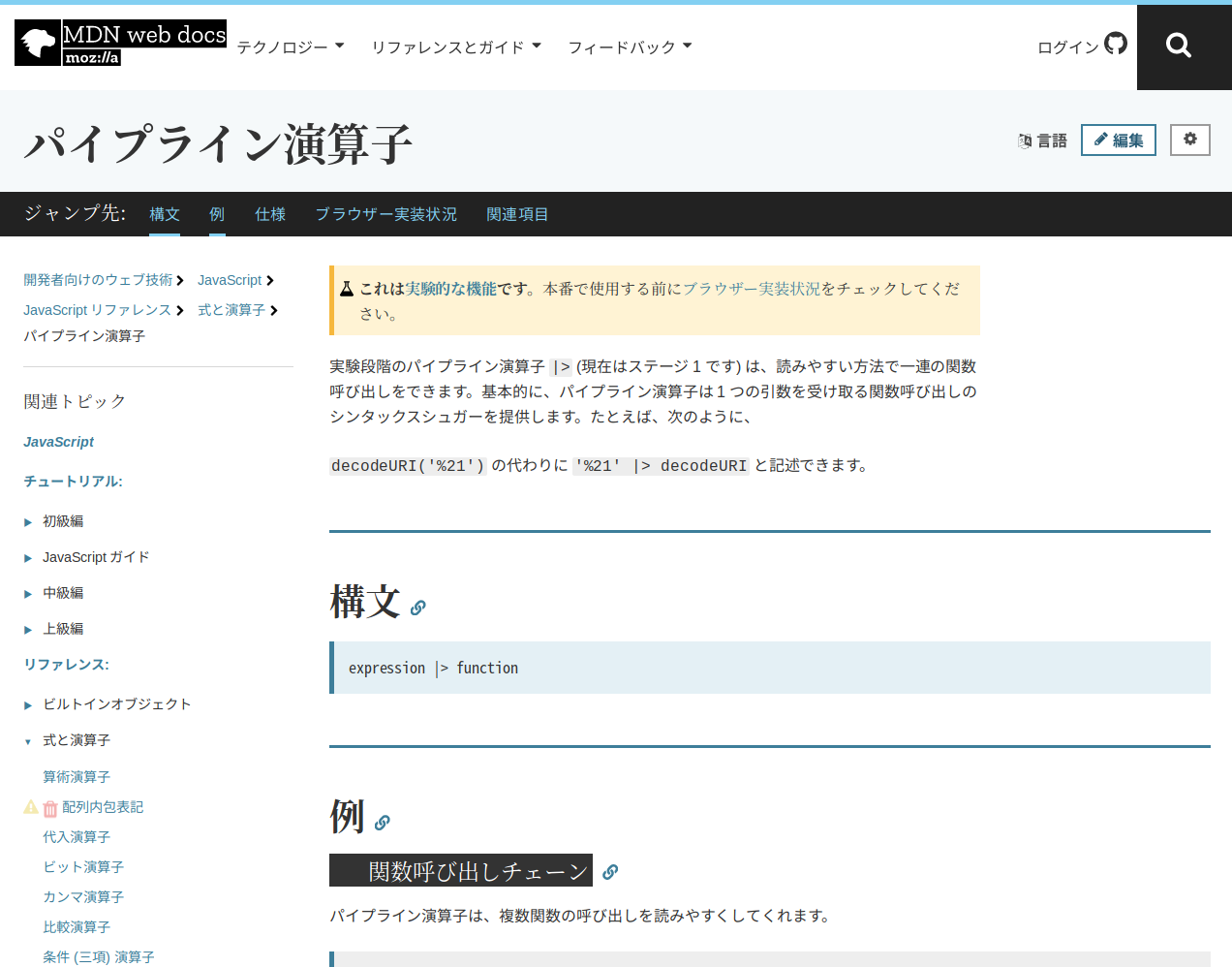This screenshot has width=1232, height=967.
Task: Open the 実験的な機能 link in notice
Action: click(x=450, y=289)
